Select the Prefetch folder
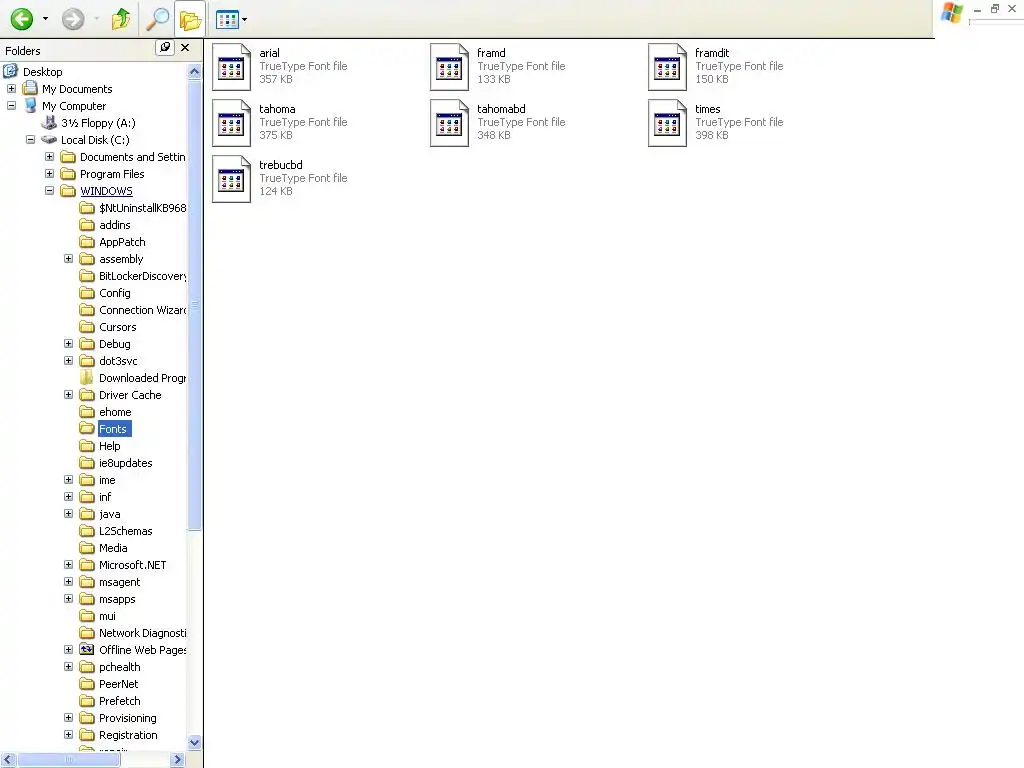Screen dimensions: 1024x768 [120, 700]
